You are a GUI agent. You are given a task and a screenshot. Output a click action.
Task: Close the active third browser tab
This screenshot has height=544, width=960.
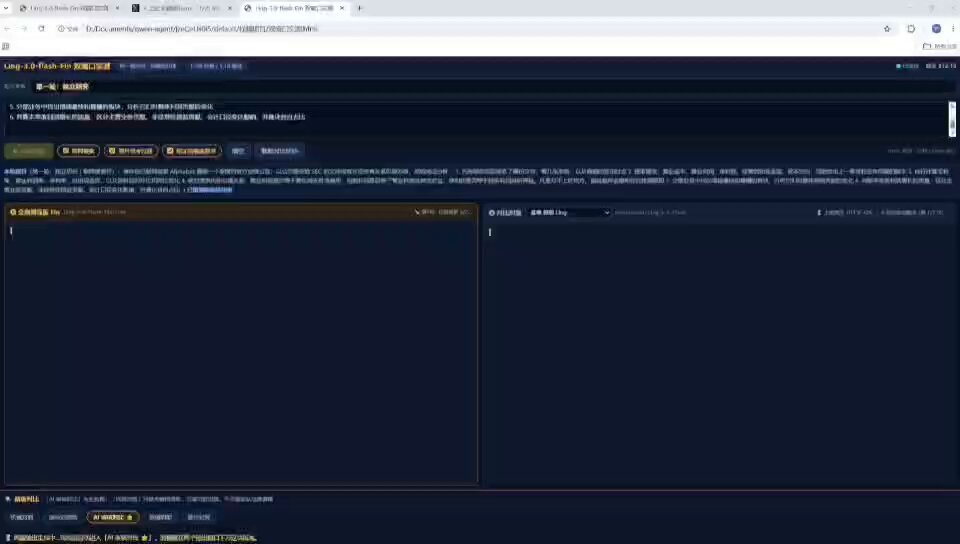tap(342, 8)
